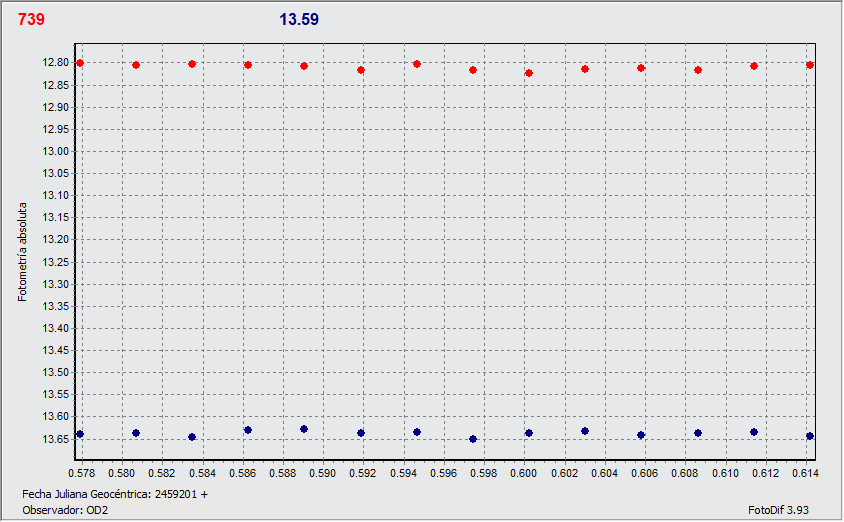Viewport: 844px width, 522px height.
Task: Click x-axis label 0.610
Action: 726,473
